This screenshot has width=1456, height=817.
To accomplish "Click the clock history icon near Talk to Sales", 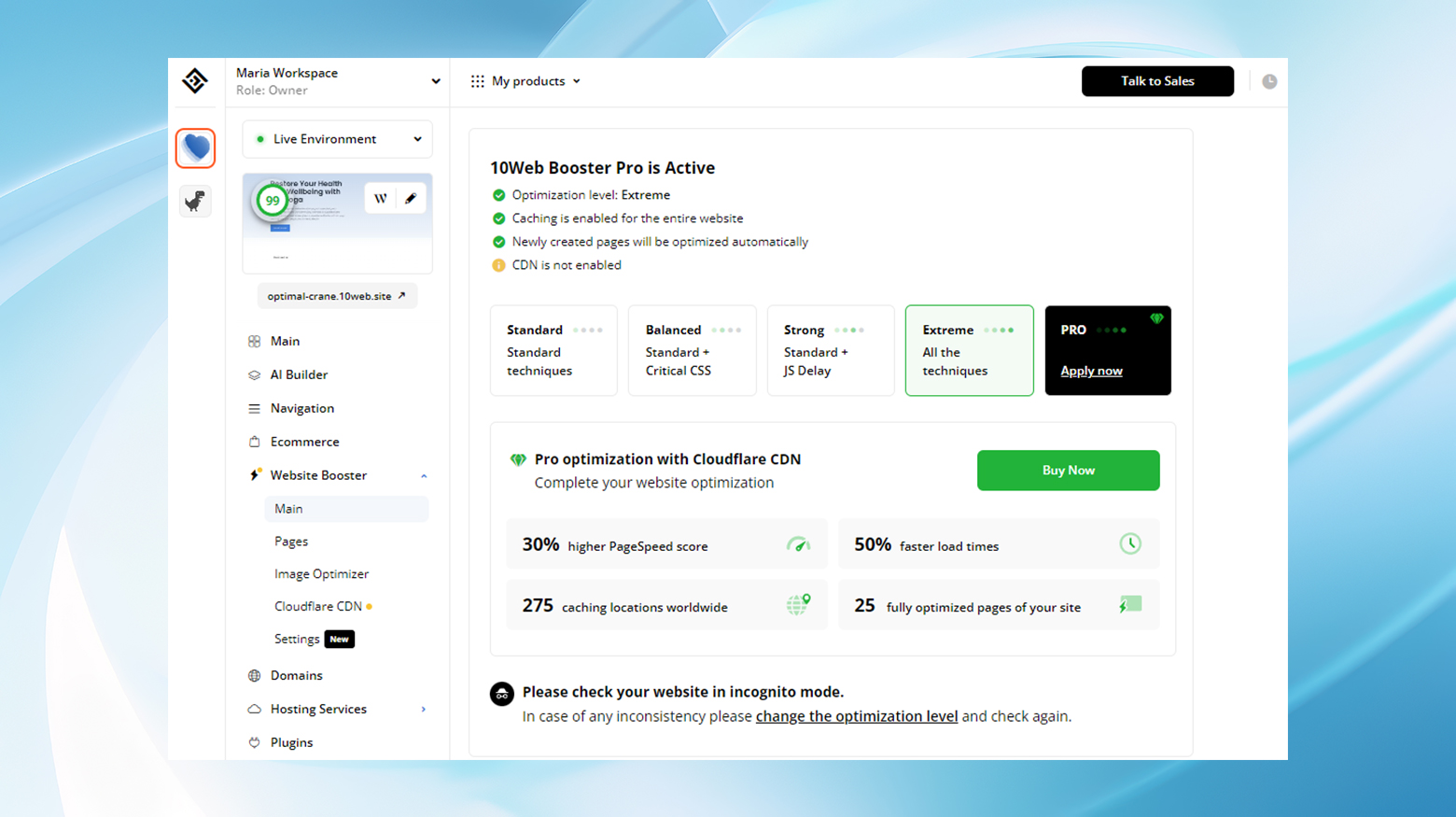I will click(1268, 81).
